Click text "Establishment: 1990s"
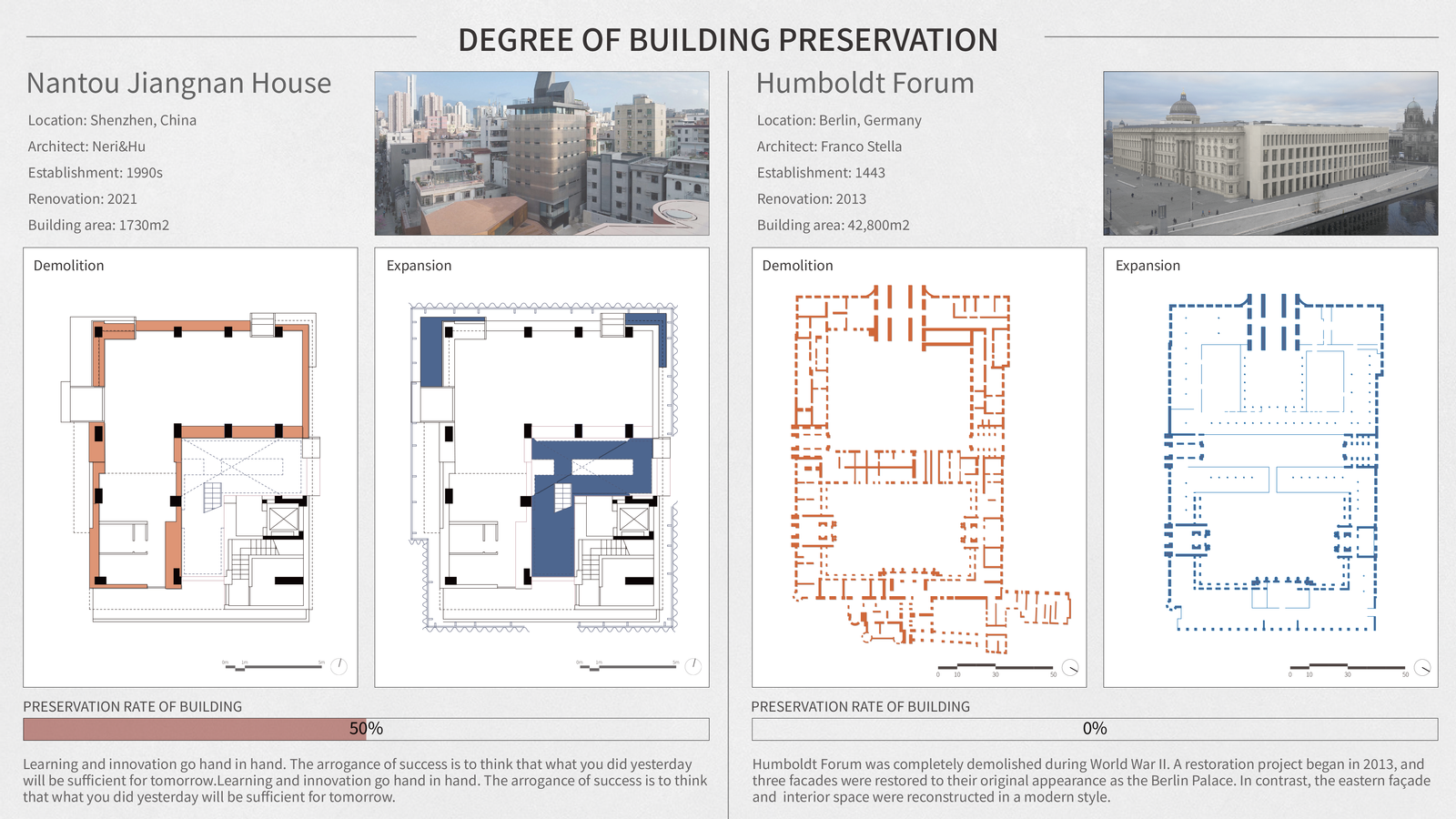Image resolution: width=1456 pixels, height=819 pixels. [x=96, y=173]
